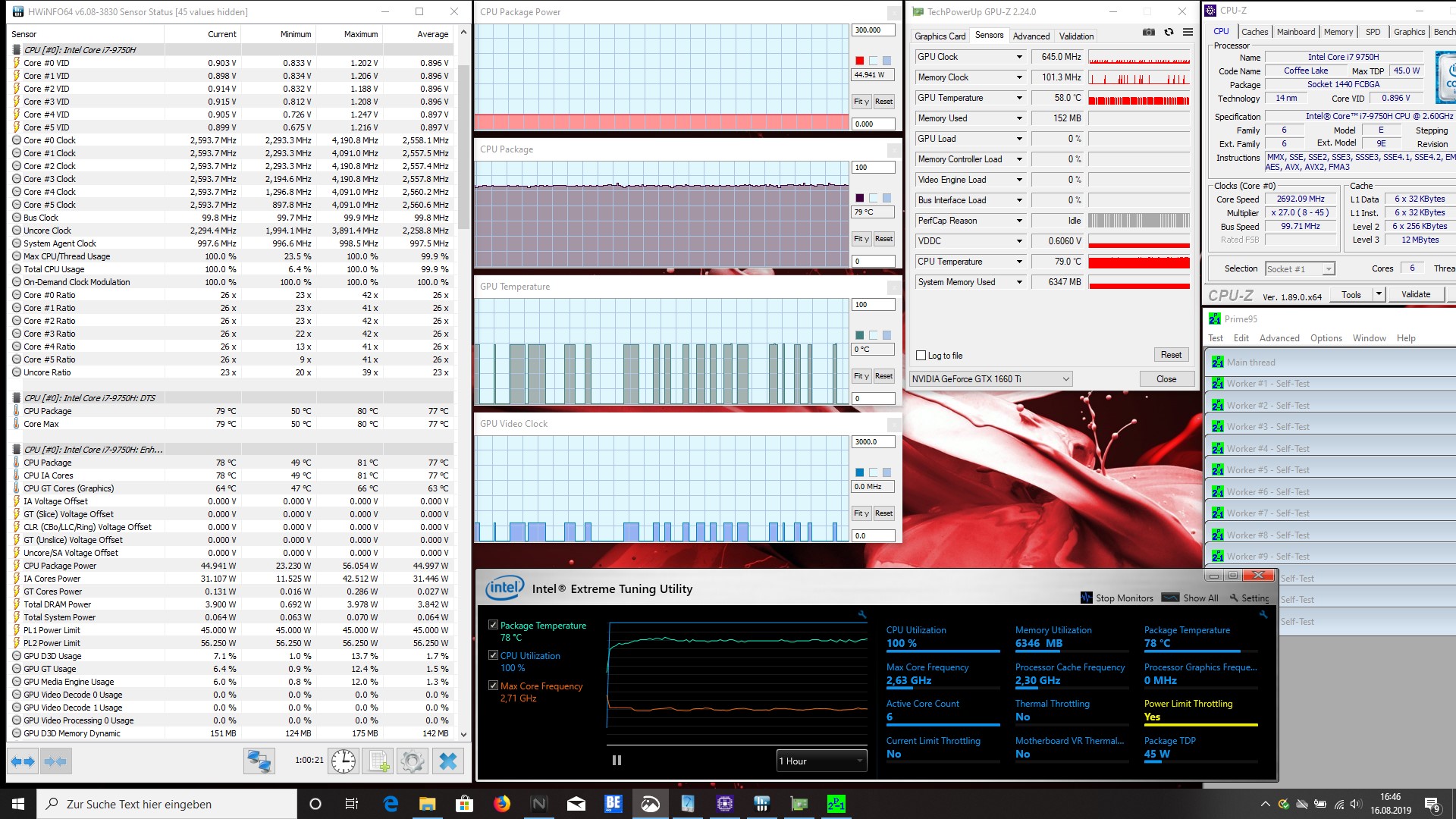Open the 1 Hour time range dropdown

coord(821,761)
